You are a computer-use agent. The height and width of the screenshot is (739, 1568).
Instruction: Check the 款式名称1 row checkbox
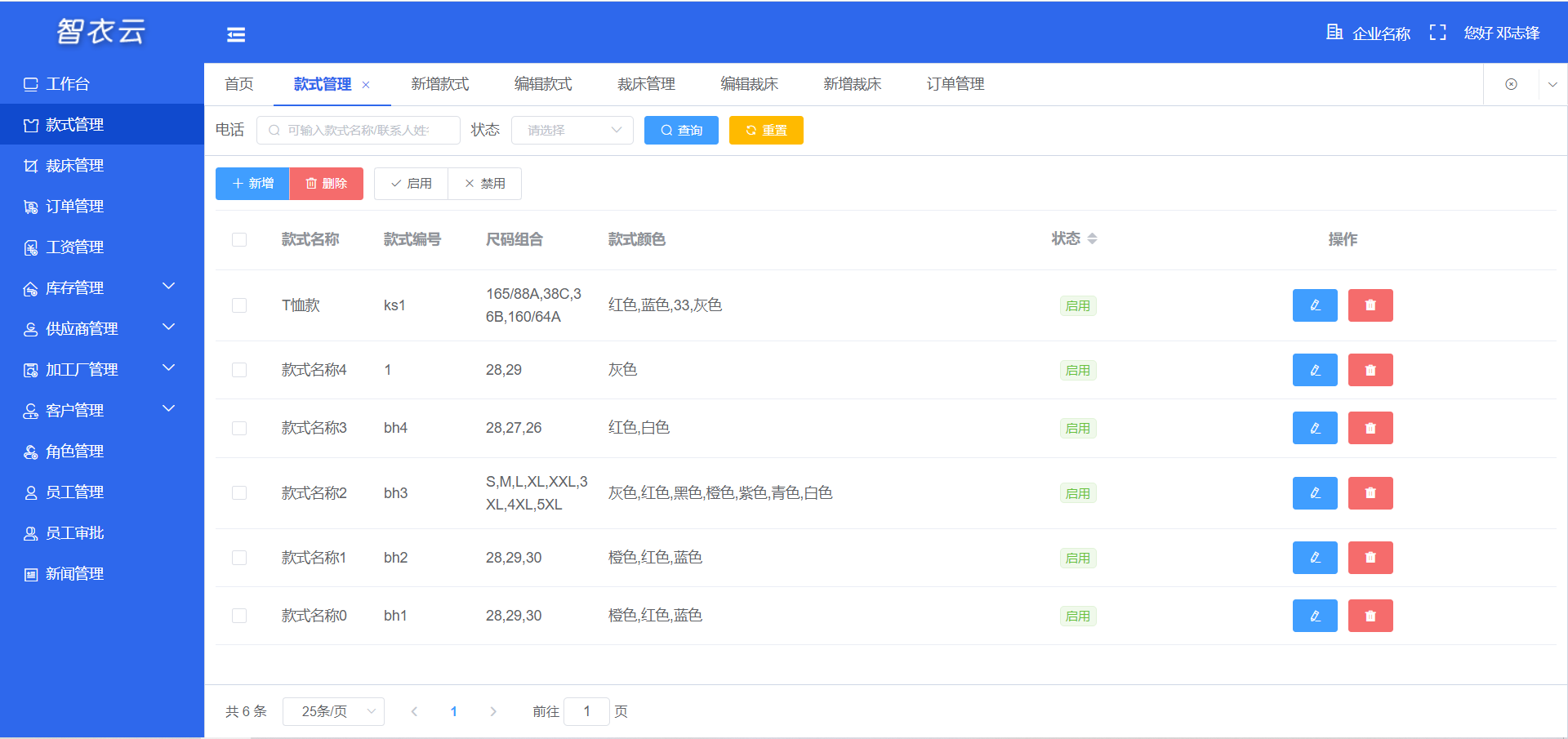pos(239,558)
